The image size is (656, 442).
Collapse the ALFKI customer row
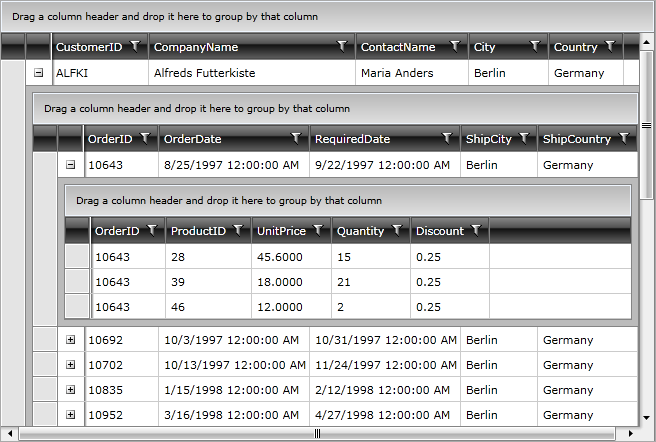(38, 73)
